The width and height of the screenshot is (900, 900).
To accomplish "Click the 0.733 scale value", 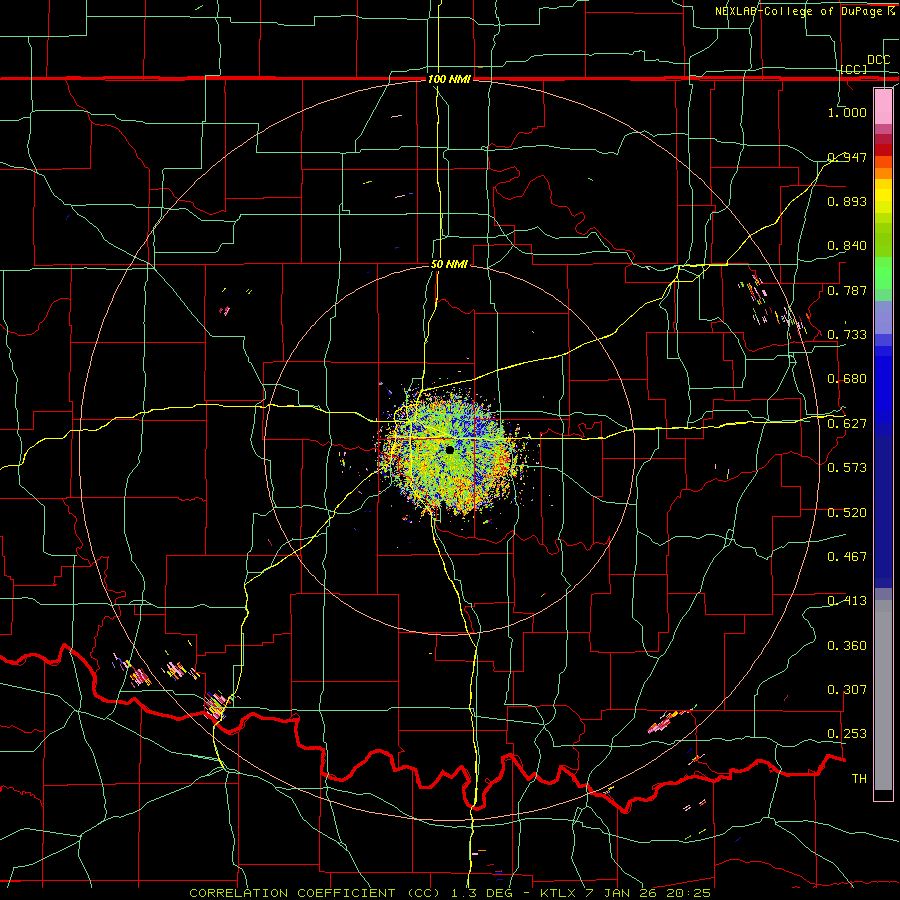I will 847,334.
